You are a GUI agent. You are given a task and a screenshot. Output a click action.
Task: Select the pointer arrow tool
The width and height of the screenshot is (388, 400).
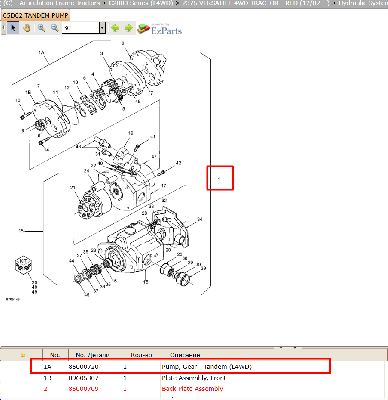(13, 28)
